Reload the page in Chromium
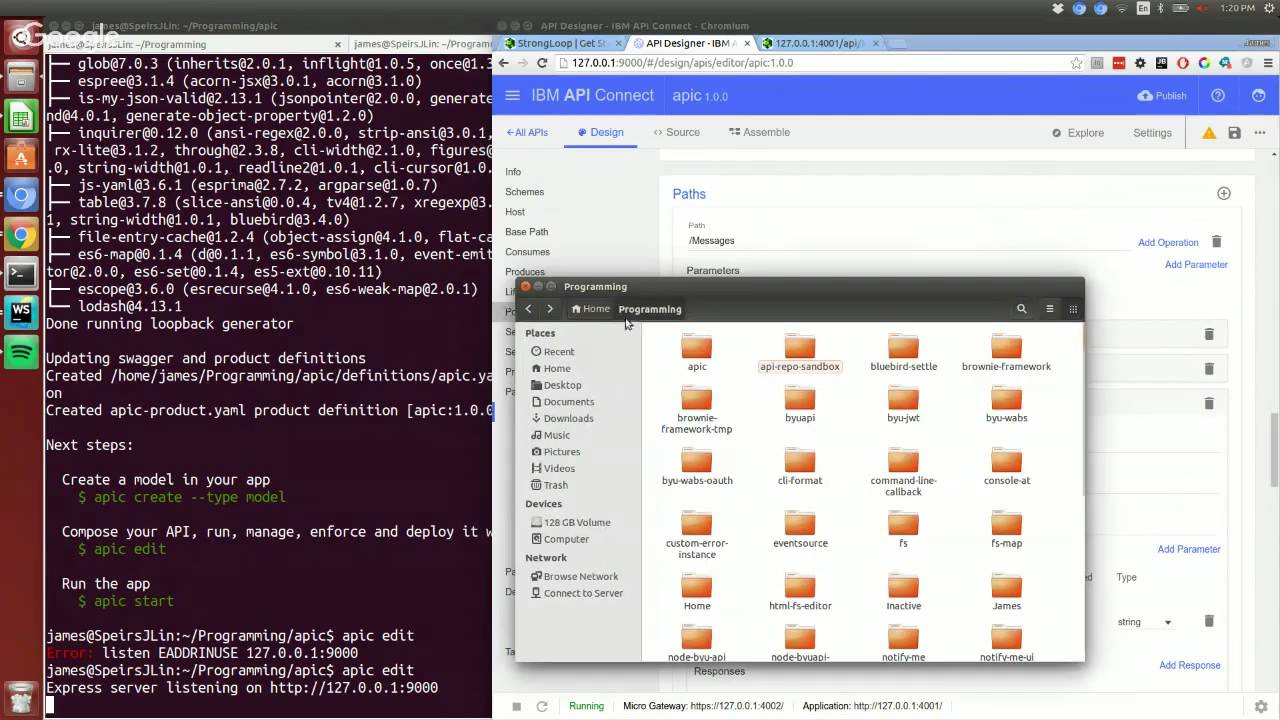 (x=542, y=63)
